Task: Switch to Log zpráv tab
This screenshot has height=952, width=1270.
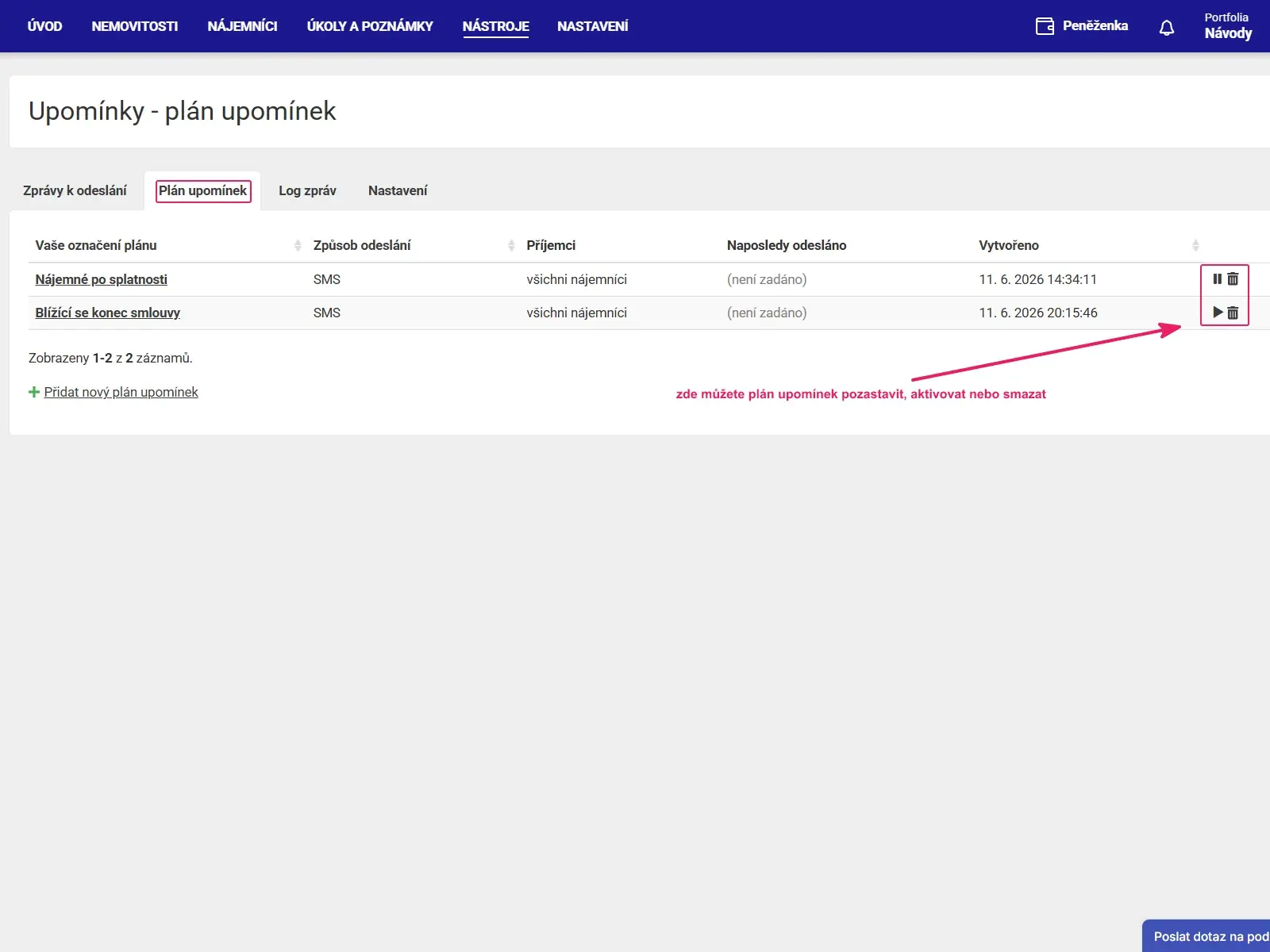Action: click(307, 190)
